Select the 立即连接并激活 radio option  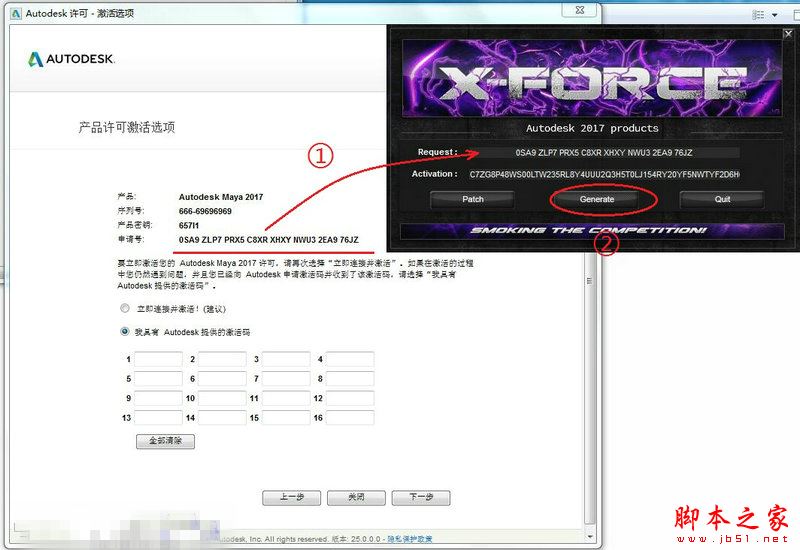tap(124, 308)
